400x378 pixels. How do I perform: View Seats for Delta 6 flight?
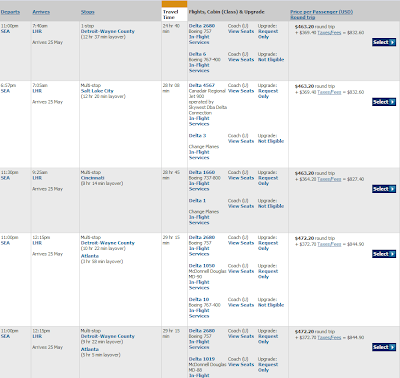click(241, 60)
